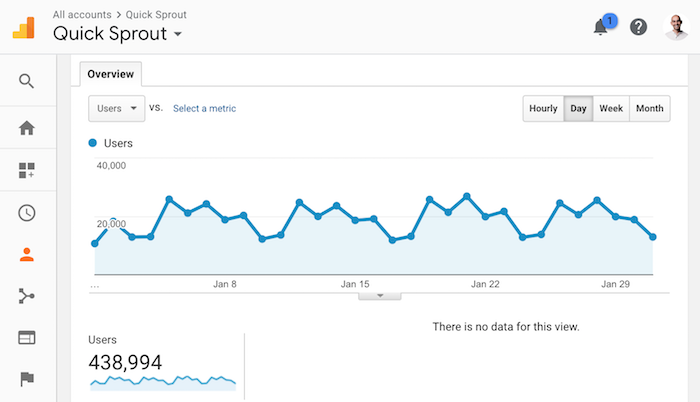Click the 438,994 users total
The image size is (700, 402).
pos(125,362)
